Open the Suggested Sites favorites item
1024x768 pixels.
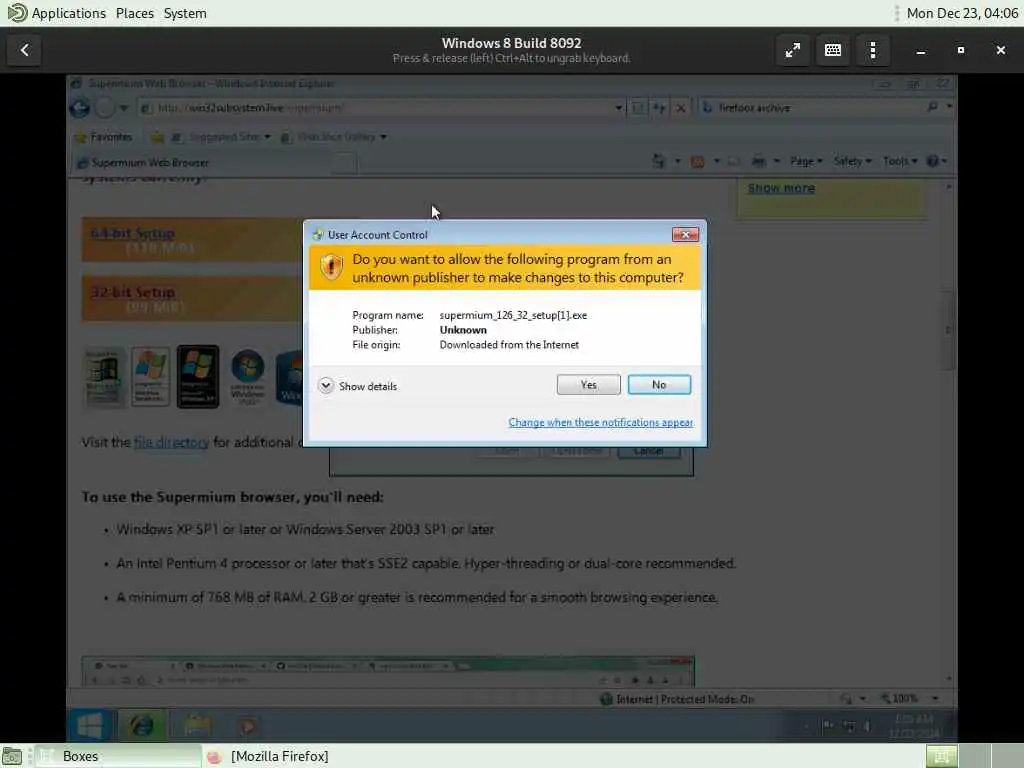point(221,137)
